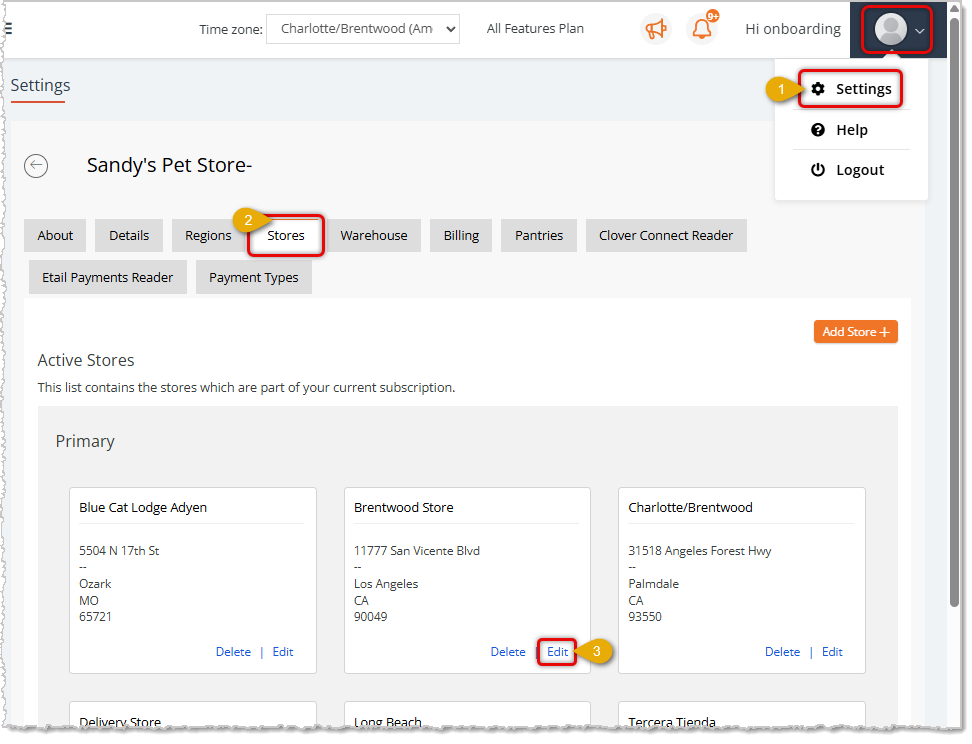Click the zip code 90049
The height and width of the screenshot is (744, 972).
(x=370, y=616)
